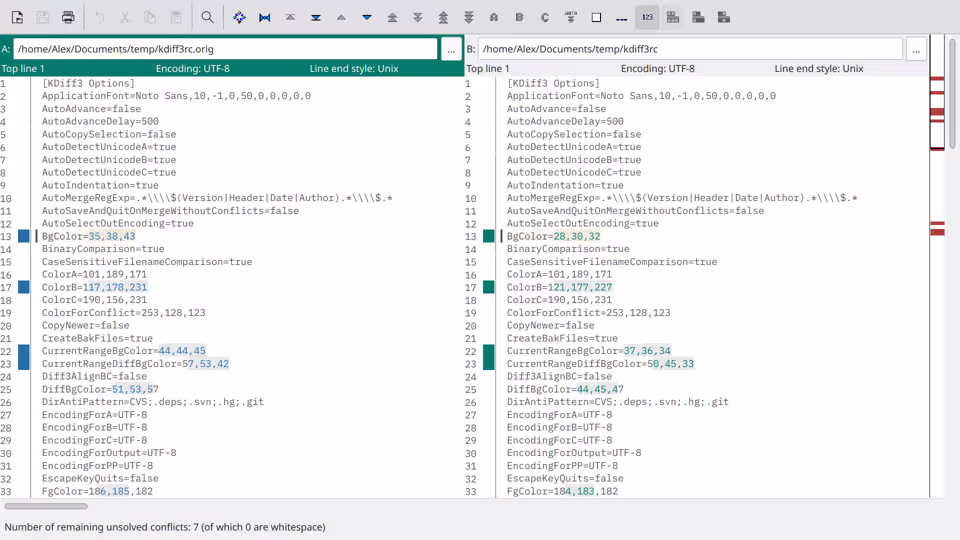Go to next unsolved conflict (triple down)
The image size is (960, 540).
pos(469,18)
